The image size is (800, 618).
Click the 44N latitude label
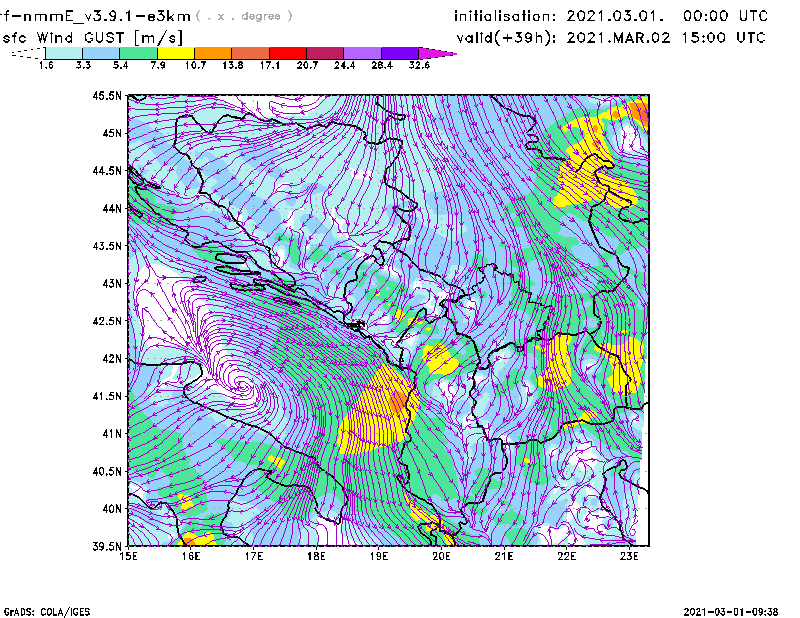pos(112,208)
